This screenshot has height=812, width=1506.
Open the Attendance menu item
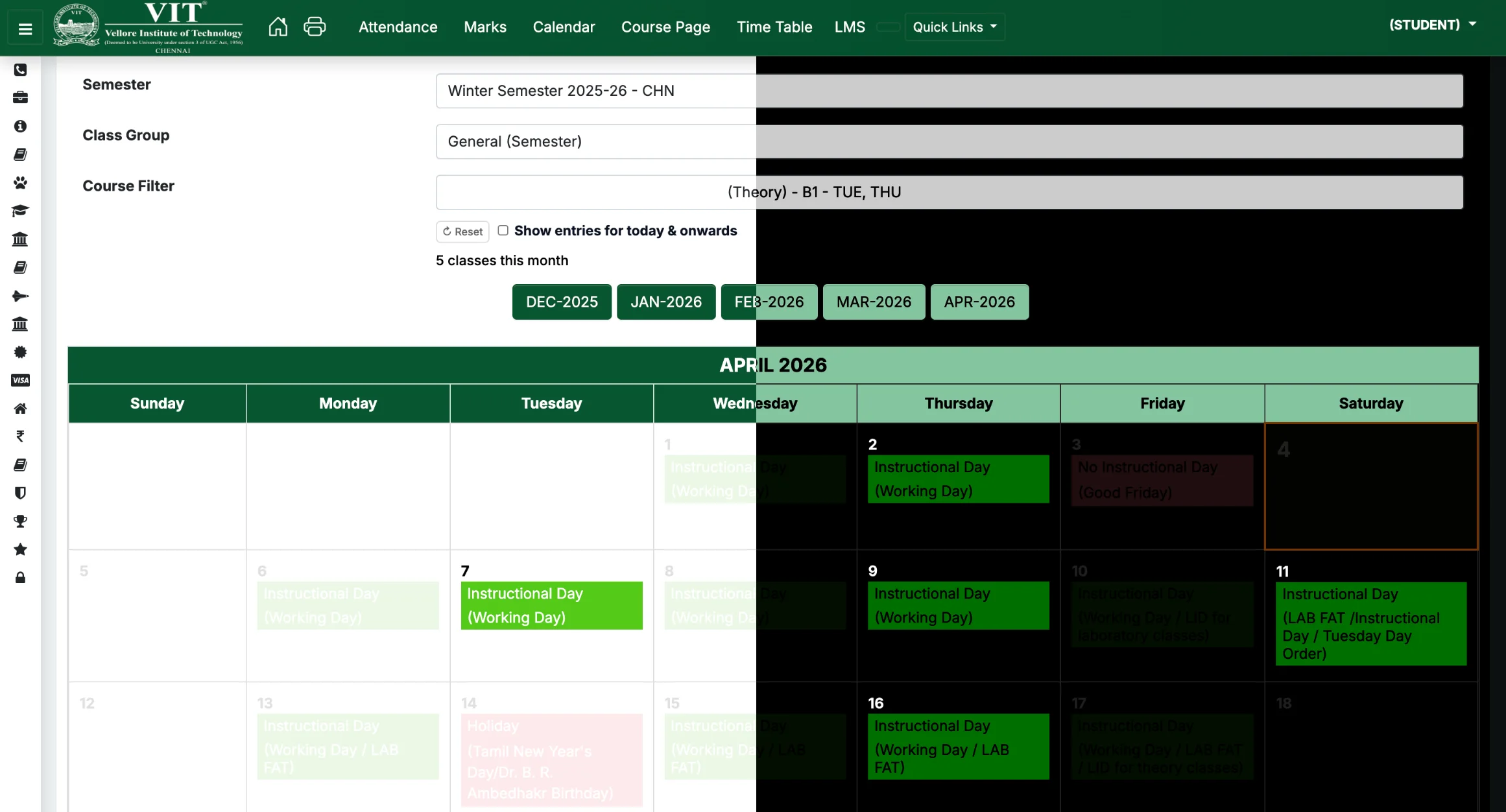(398, 27)
